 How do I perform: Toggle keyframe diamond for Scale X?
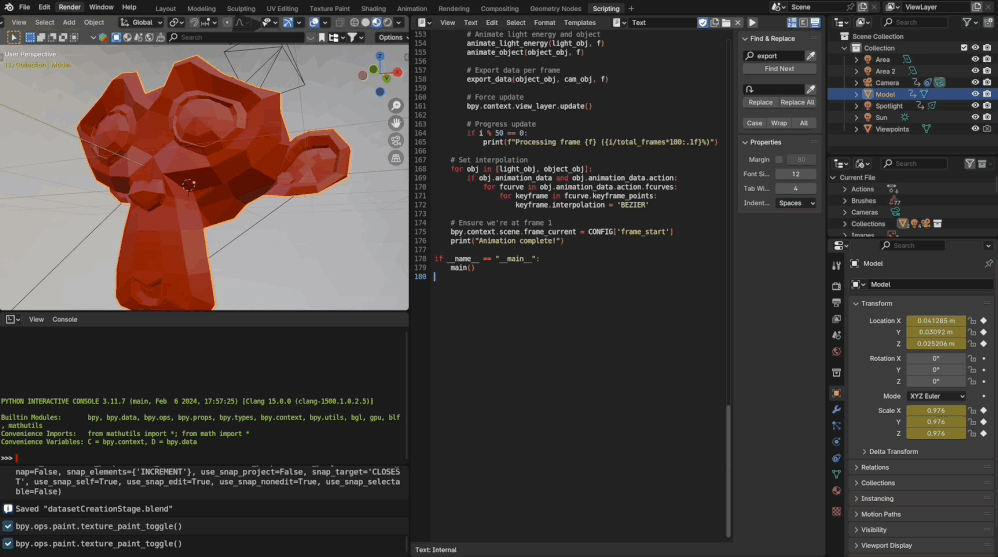pyautogui.click(x=983, y=411)
